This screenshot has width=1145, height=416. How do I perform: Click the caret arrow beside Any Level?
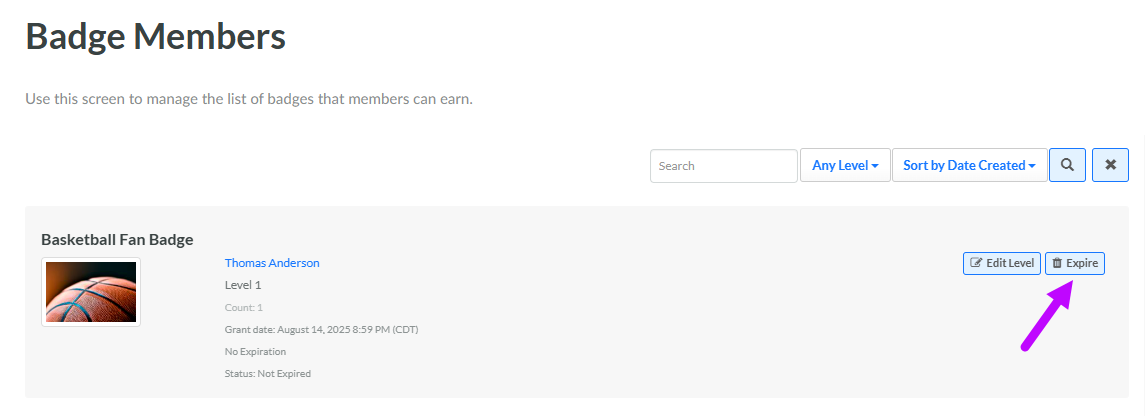[x=875, y=166]
